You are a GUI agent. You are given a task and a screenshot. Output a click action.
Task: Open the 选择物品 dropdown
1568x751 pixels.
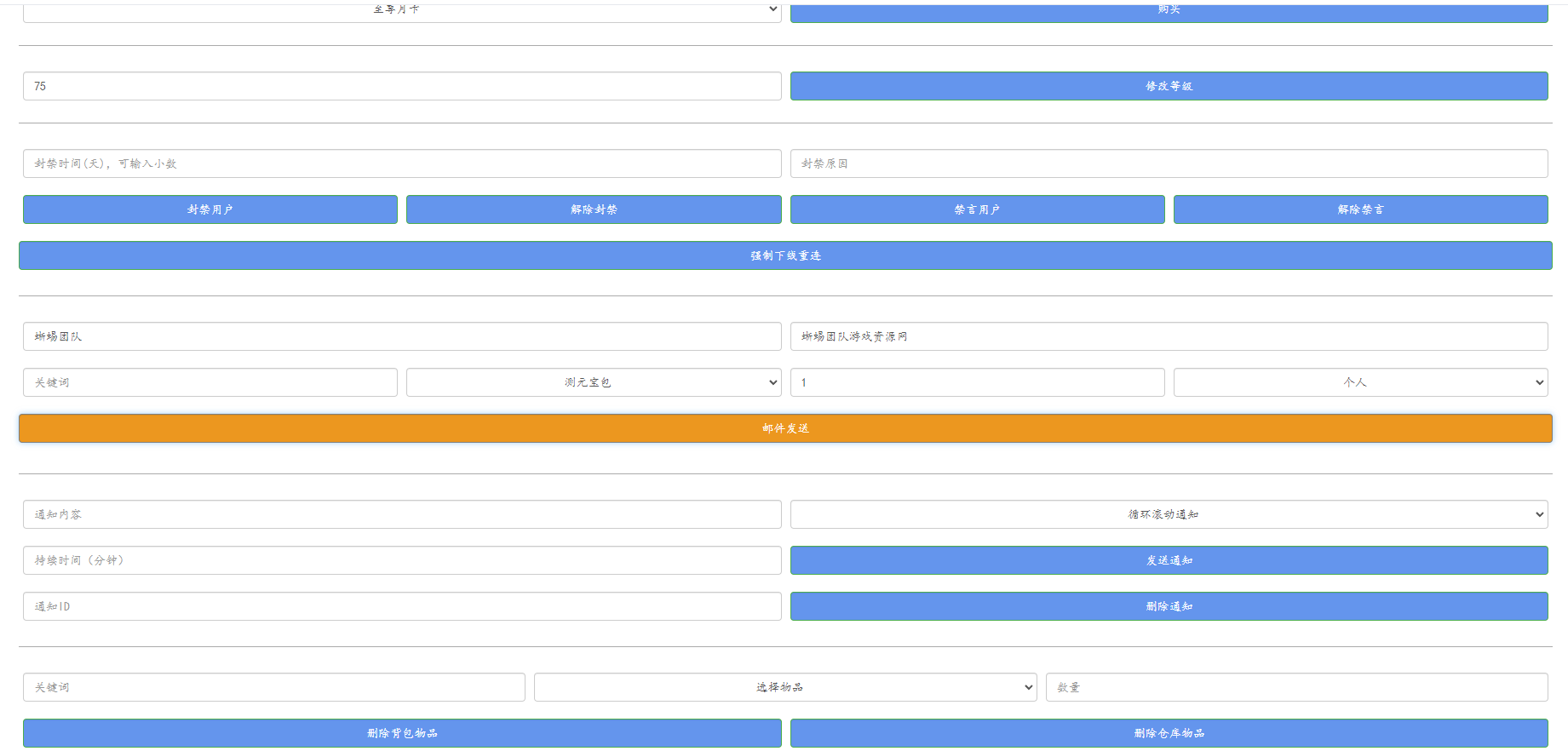click(784, 687)
